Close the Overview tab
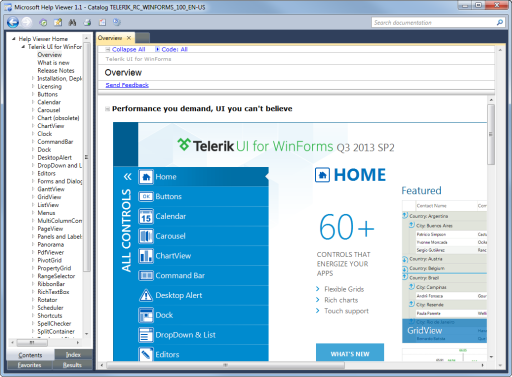Viewport: 512px width, 377px height. 129,38
